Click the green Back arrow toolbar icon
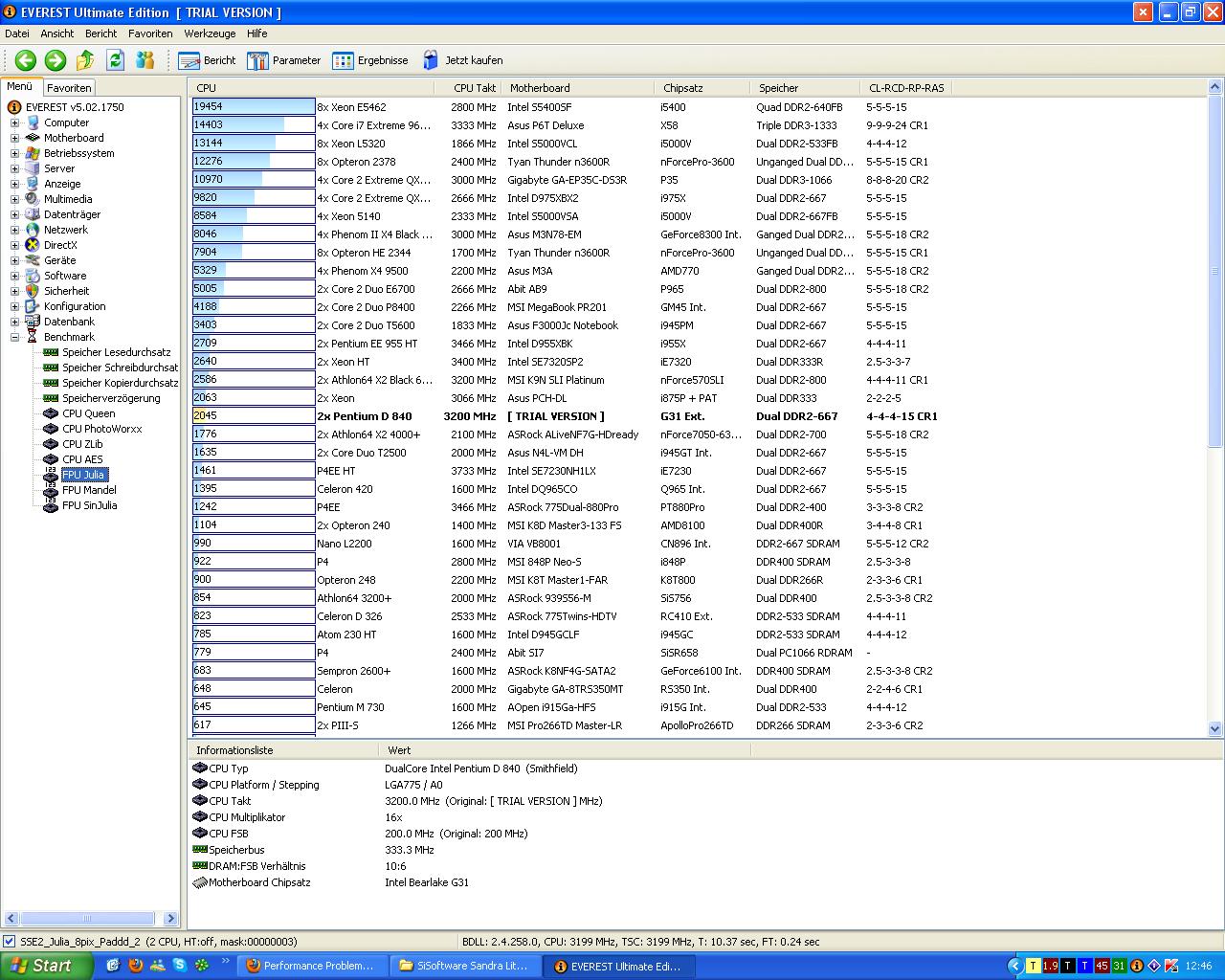Viewport: 1225px width, 980px height. click(x=26, y=60)
